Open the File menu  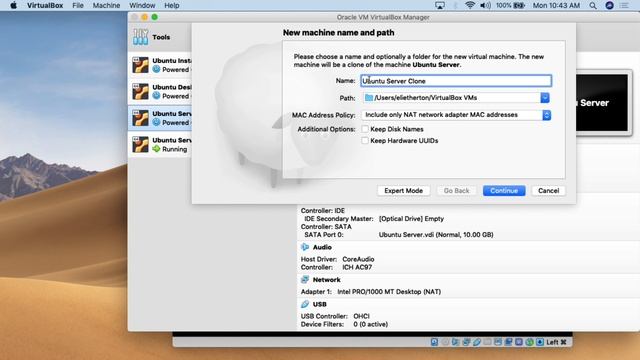(78, 5)
